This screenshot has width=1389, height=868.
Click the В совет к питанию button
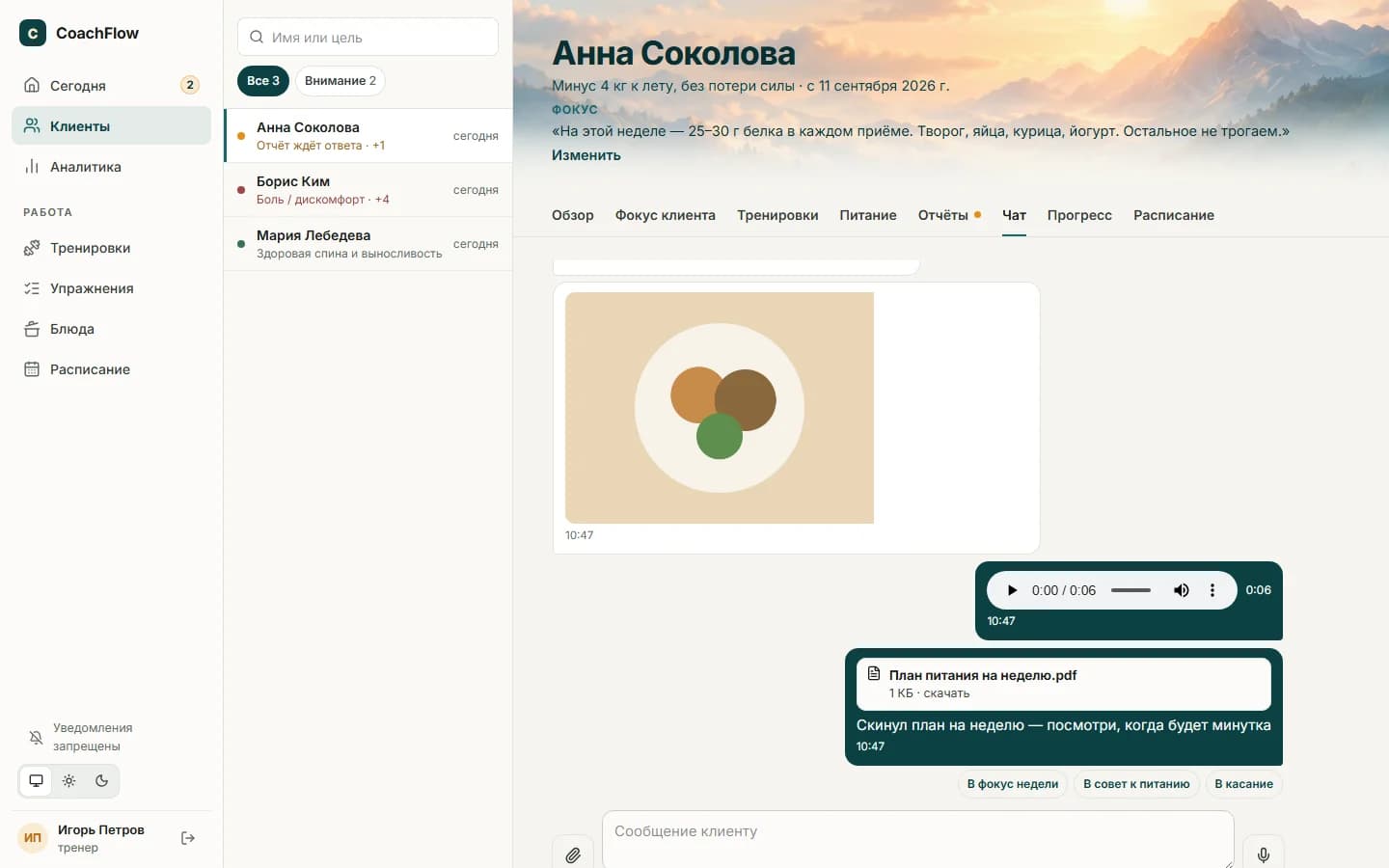(1136, 784)
